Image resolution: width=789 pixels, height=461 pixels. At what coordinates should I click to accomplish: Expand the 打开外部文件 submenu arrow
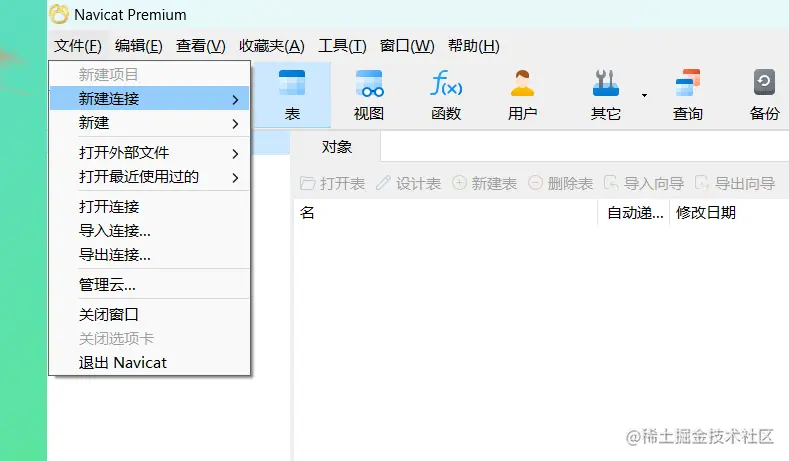[235, 153]
